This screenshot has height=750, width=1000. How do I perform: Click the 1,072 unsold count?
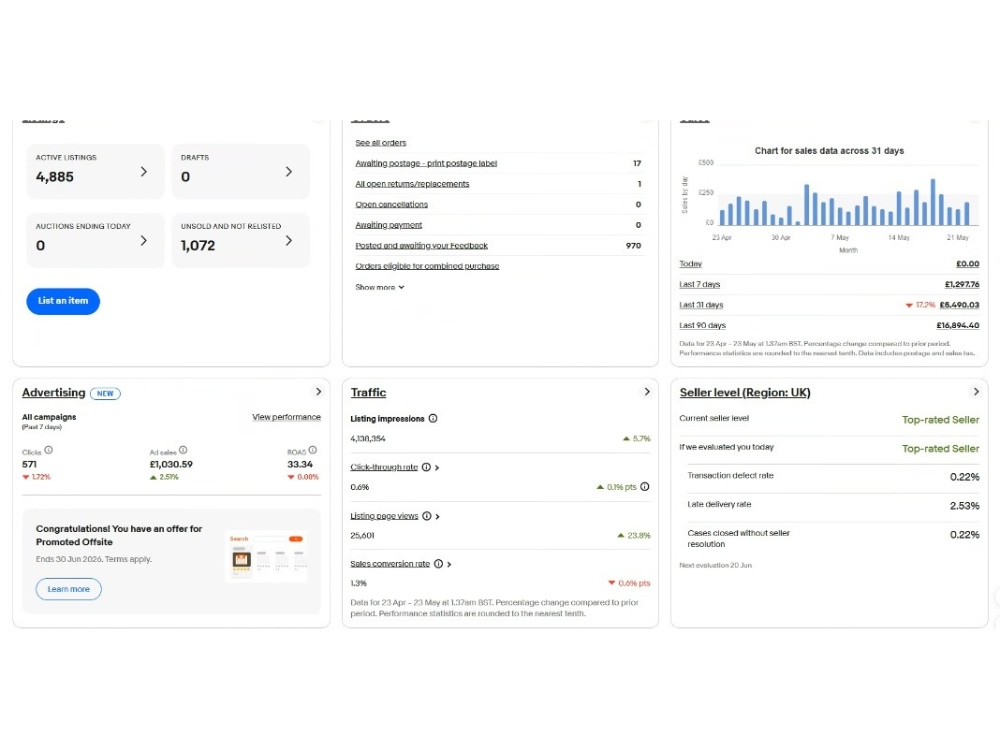198,246
